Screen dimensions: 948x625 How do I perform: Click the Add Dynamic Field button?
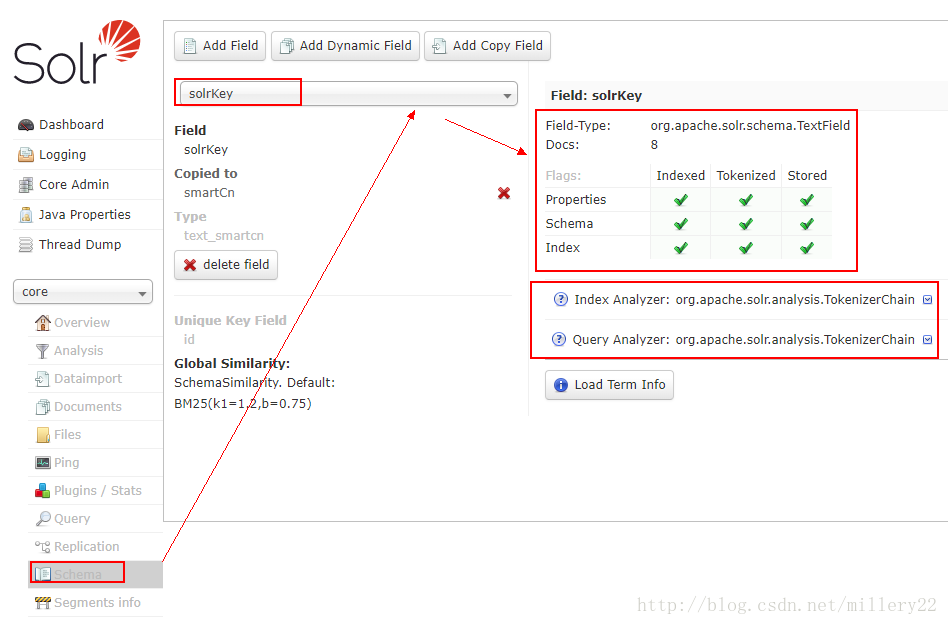(345, 46)
